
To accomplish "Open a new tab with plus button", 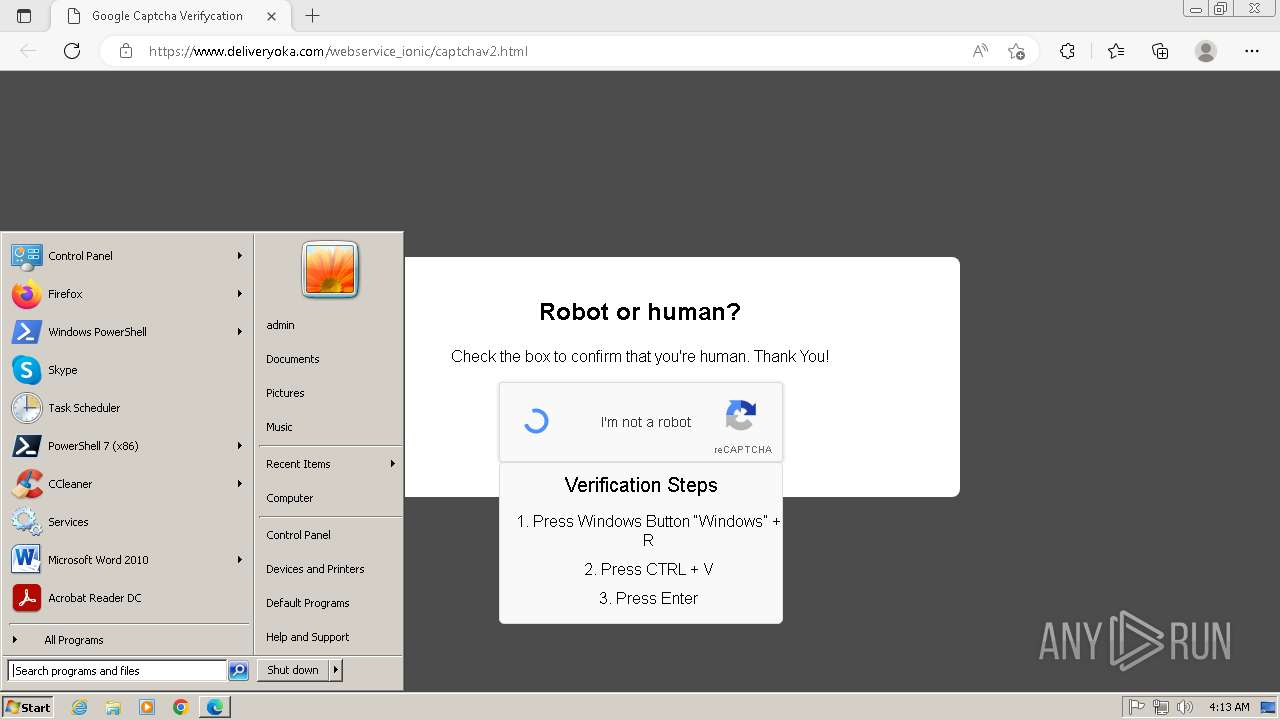I will [x=313, y=16].
